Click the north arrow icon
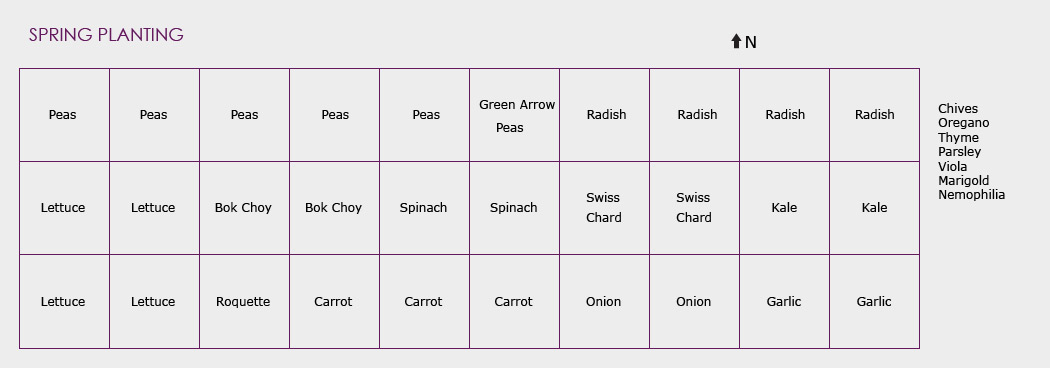1050x368 pixels. 736,41
